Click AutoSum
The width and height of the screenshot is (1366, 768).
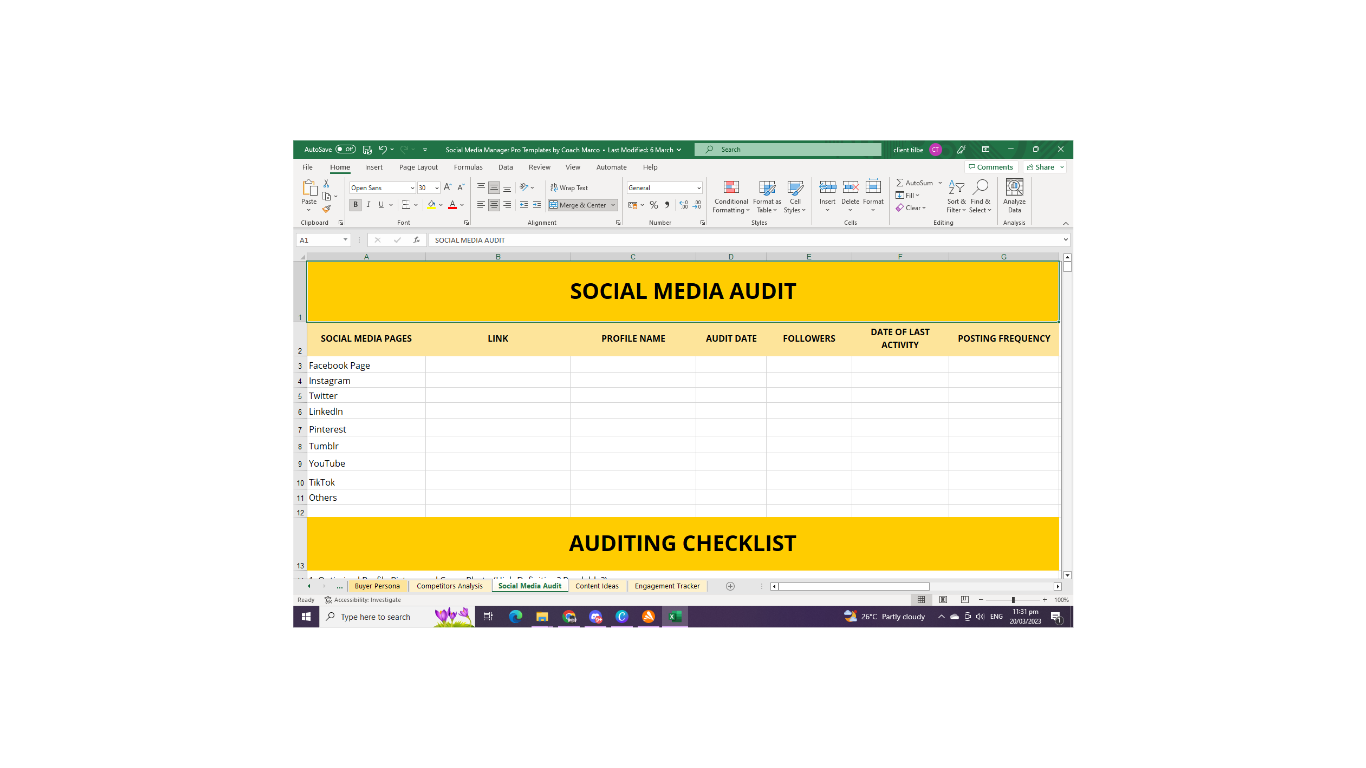[x=915, y=183]
